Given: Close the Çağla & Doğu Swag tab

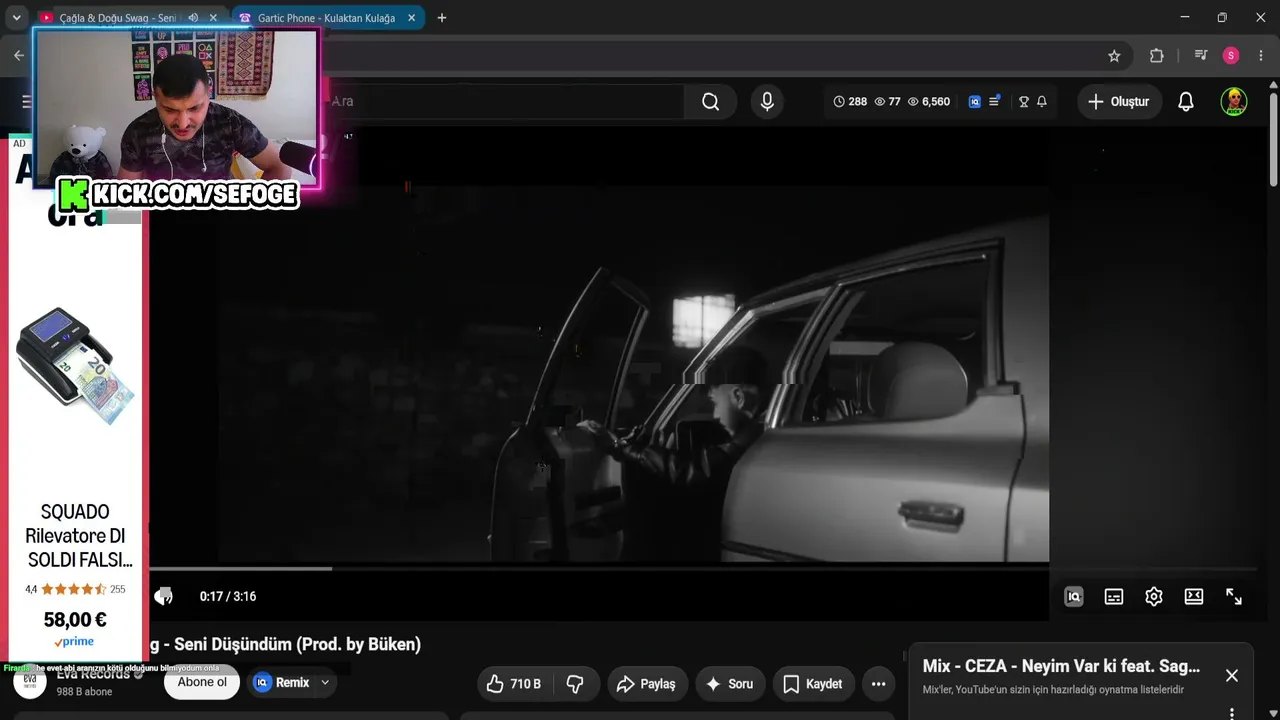Looking at the screenshot, I should [213, 18].
